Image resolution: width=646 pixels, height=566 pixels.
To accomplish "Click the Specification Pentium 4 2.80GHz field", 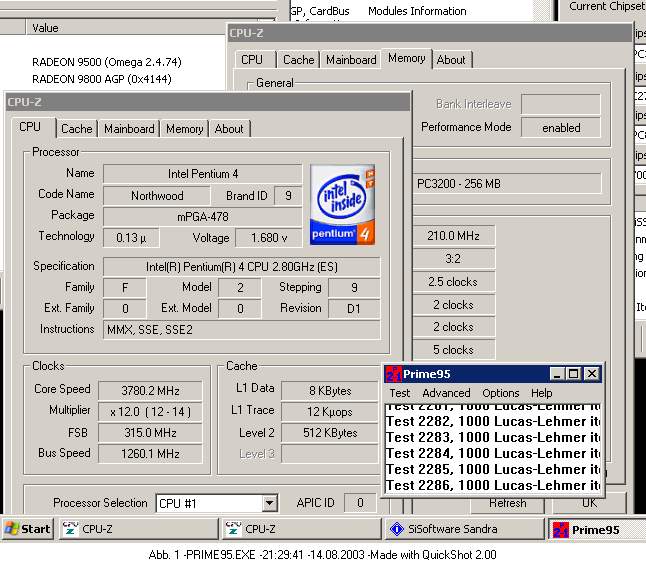I will (x=241, y=267).
